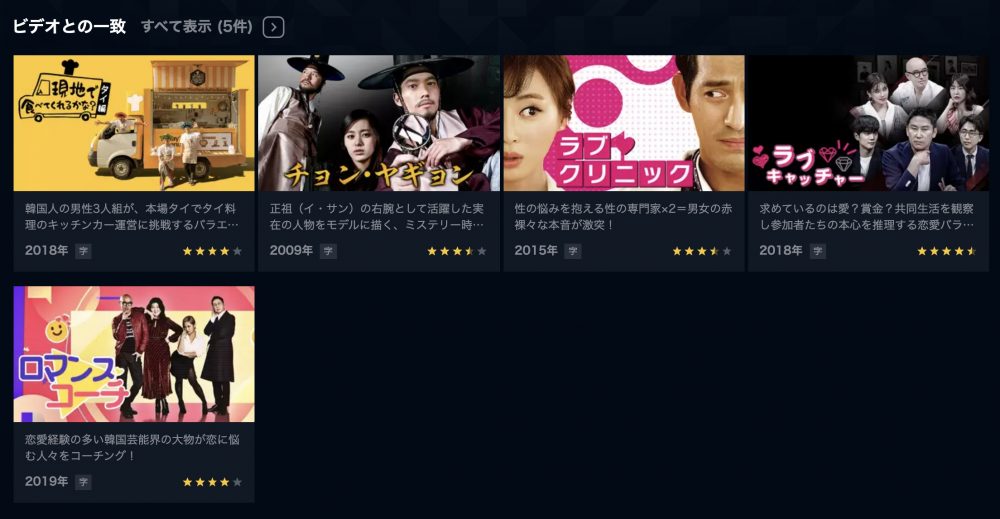Click the star rating on the ラブクリニック card
Viewport: 1000px width, 519px height.
702,251
